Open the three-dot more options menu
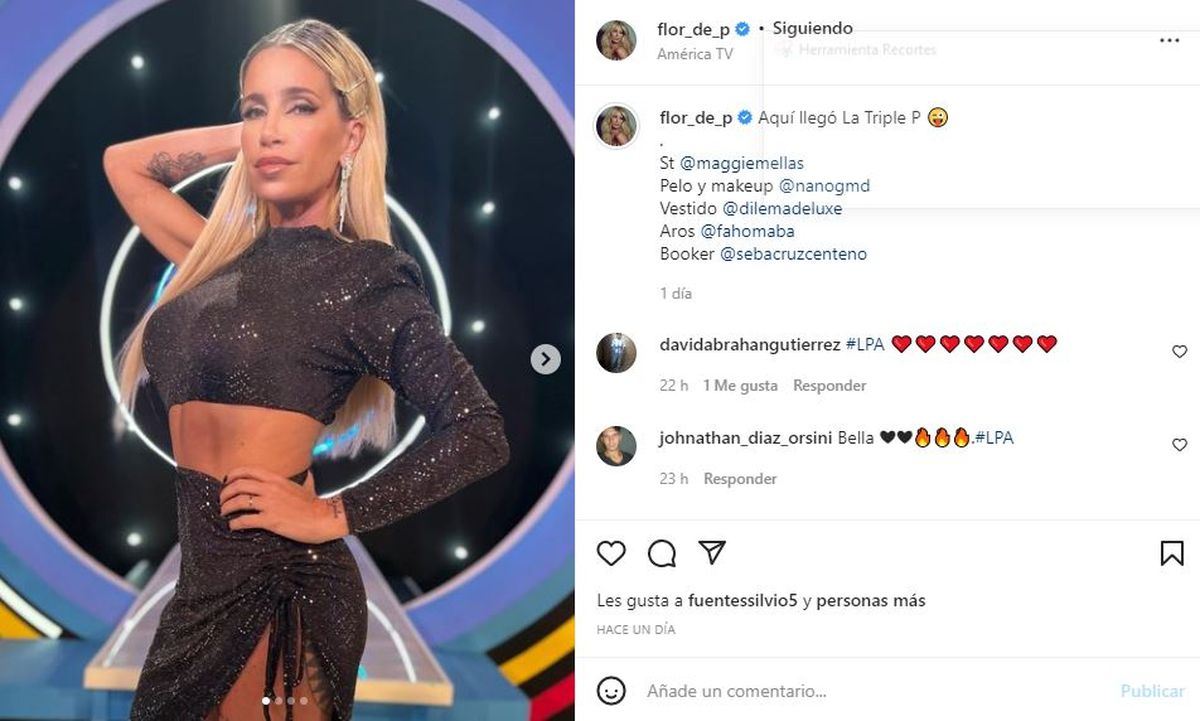Viewport: 1200px width, 721px height. (1169, 41)
